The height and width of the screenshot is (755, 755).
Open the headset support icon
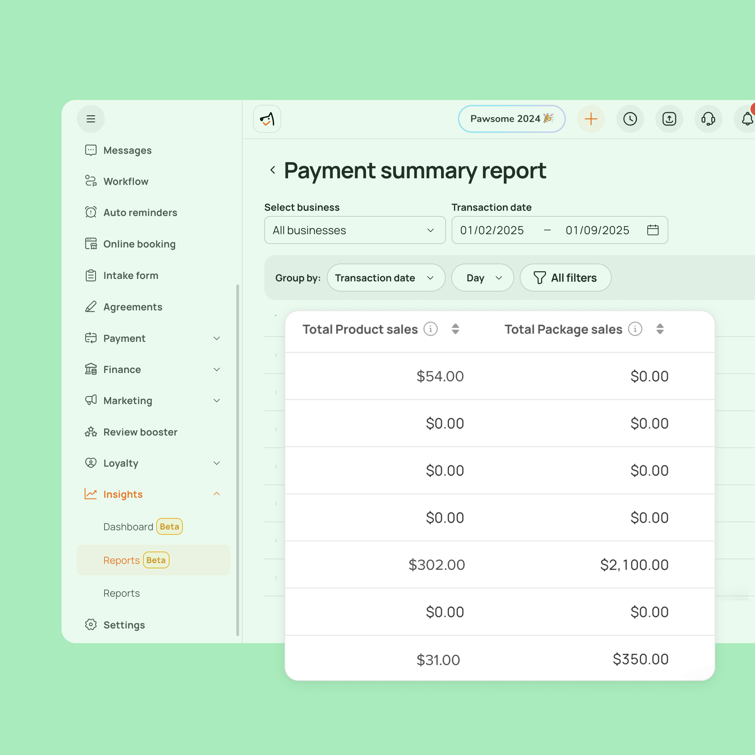(708, 118)
